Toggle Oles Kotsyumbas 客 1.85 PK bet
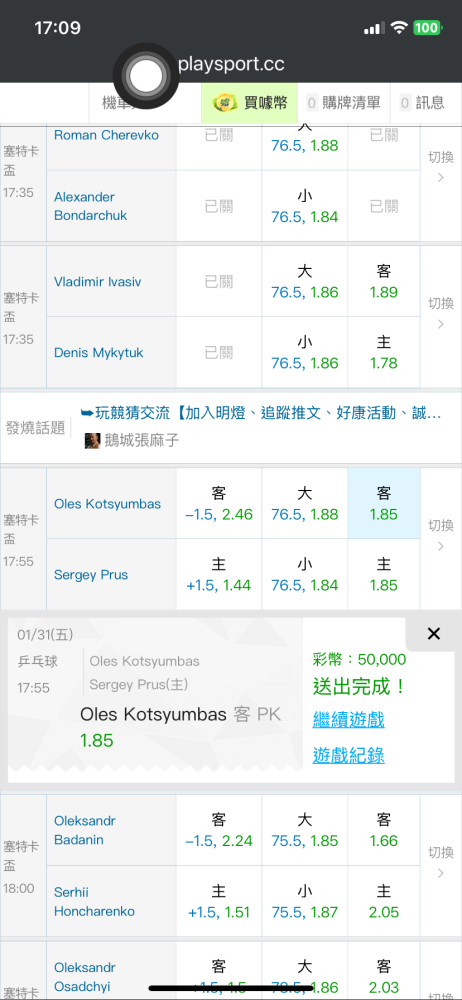Image resolution: width=462 pixels, height=1000 pixels. [384, 503]
